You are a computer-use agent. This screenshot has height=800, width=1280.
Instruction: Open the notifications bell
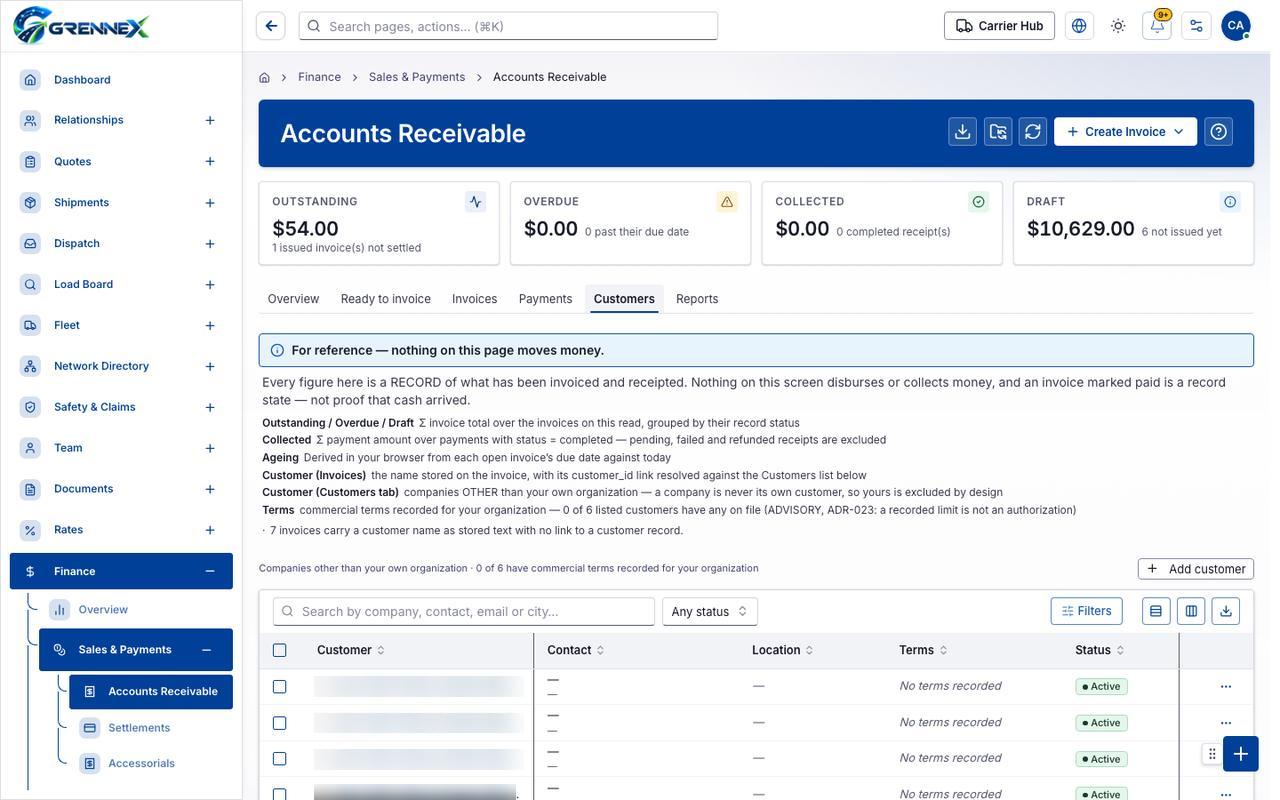click(1157, 26)
